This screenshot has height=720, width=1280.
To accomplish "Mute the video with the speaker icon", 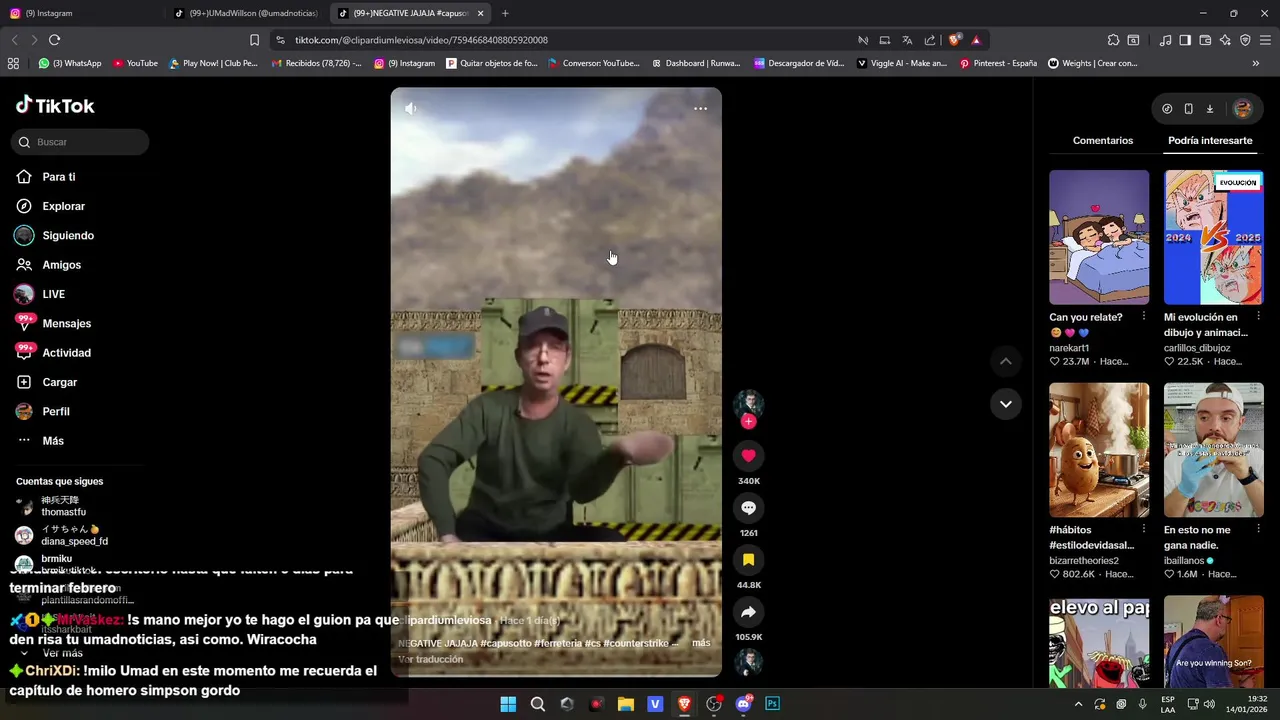I will [410, 109].
